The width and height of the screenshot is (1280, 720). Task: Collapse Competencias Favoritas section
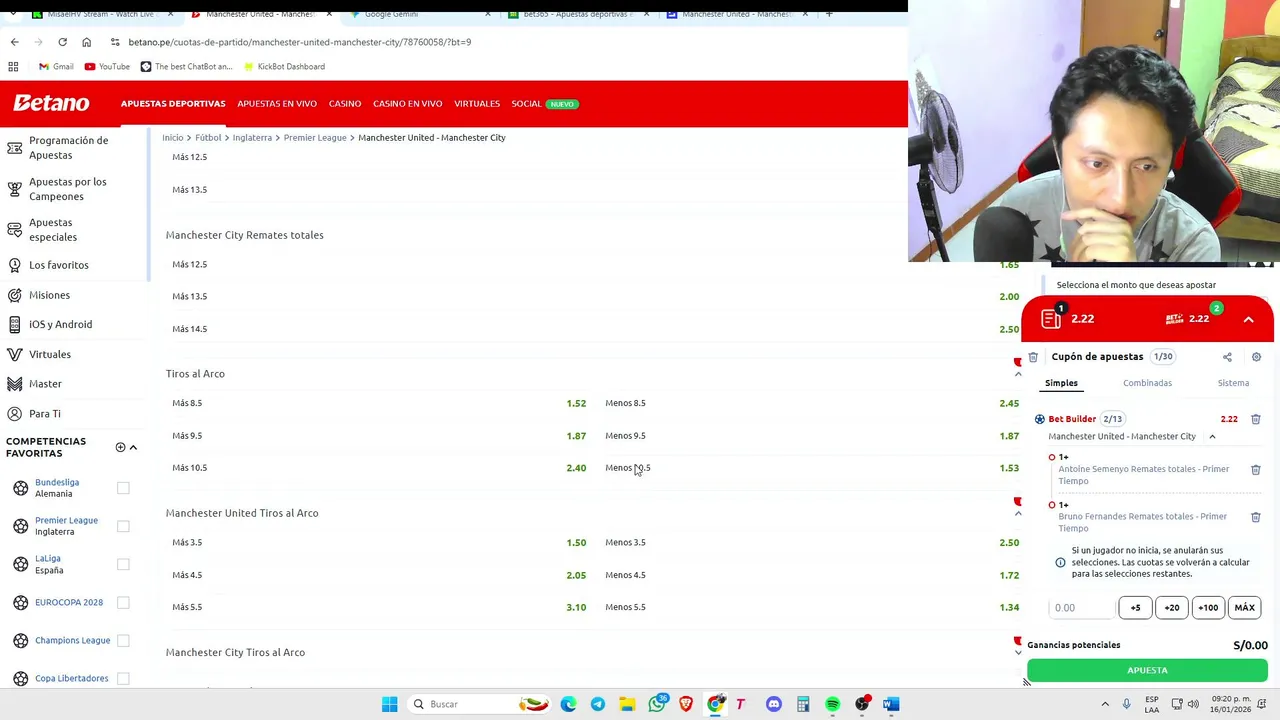tap(133, 447)
